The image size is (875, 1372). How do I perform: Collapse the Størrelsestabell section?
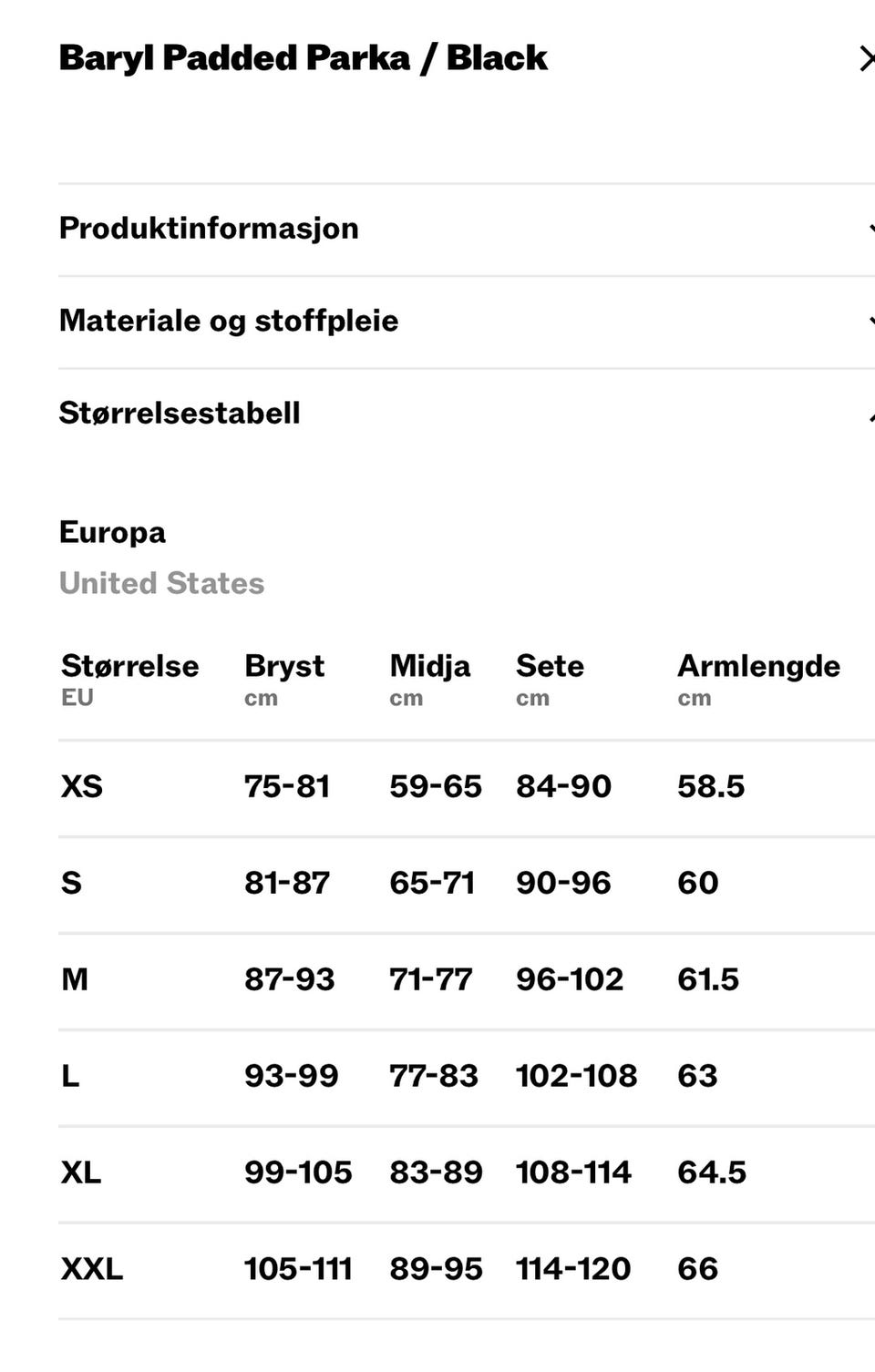point(180,413)
